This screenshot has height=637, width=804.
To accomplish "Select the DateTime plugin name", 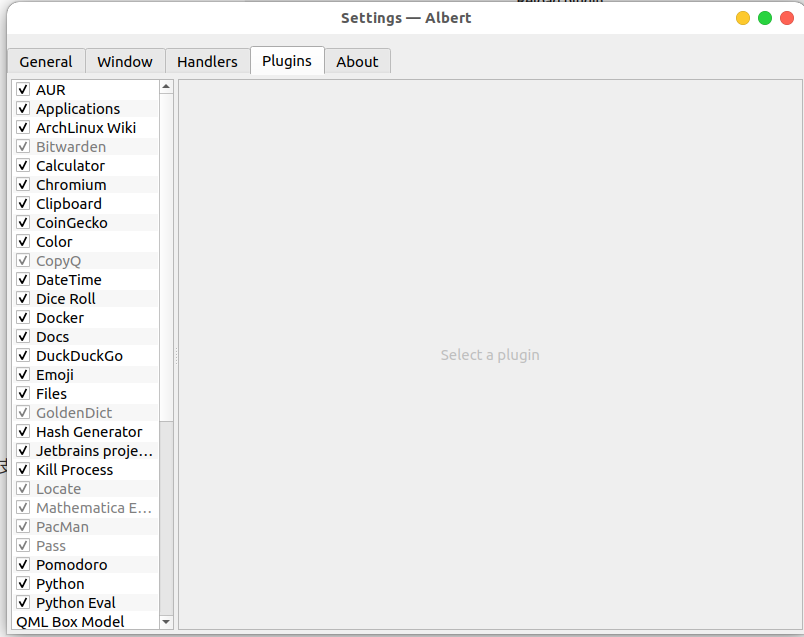I will [x=69, y=280].
